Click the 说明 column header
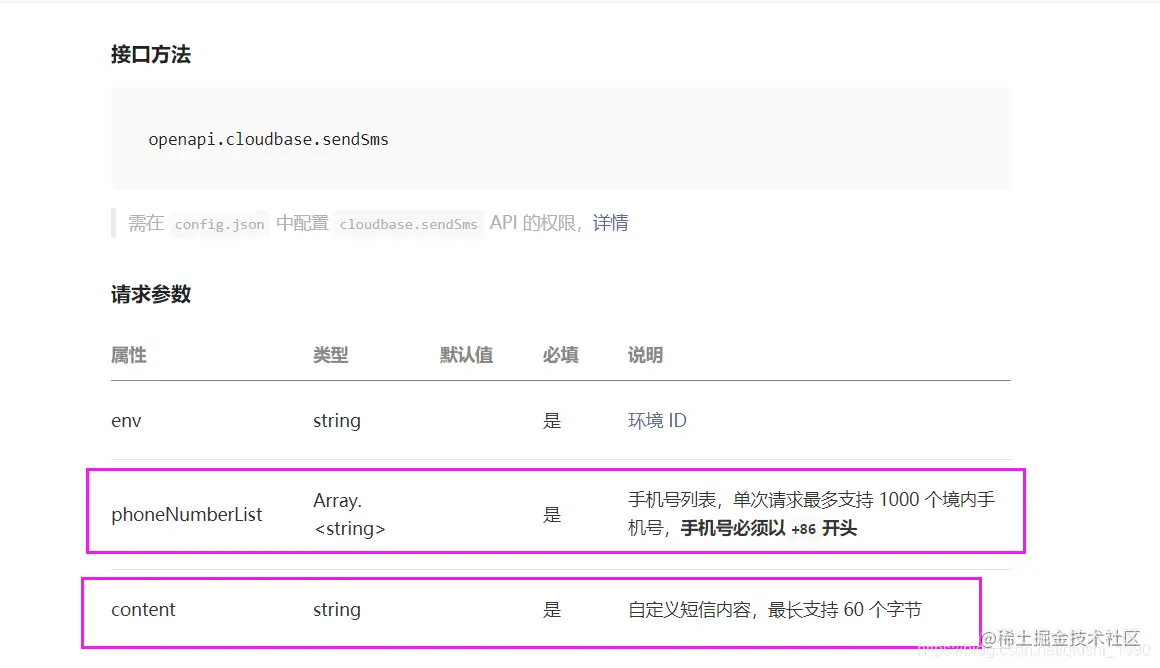This screenshot has width=1160, height=668. (x=645, y=355)
